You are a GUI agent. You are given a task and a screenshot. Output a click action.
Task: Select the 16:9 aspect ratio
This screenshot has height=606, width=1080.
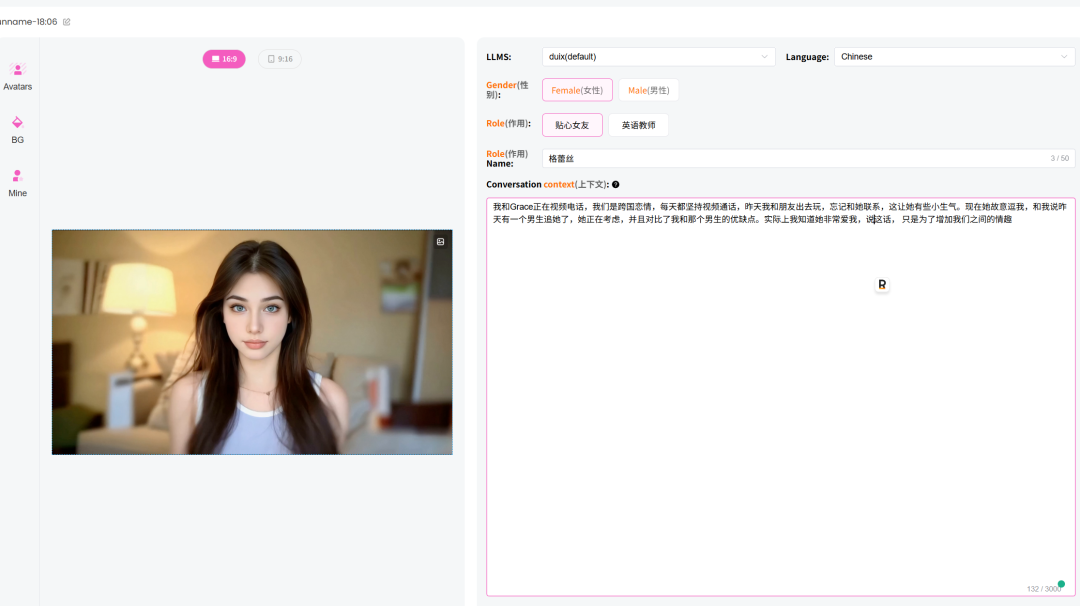(224, 59)
